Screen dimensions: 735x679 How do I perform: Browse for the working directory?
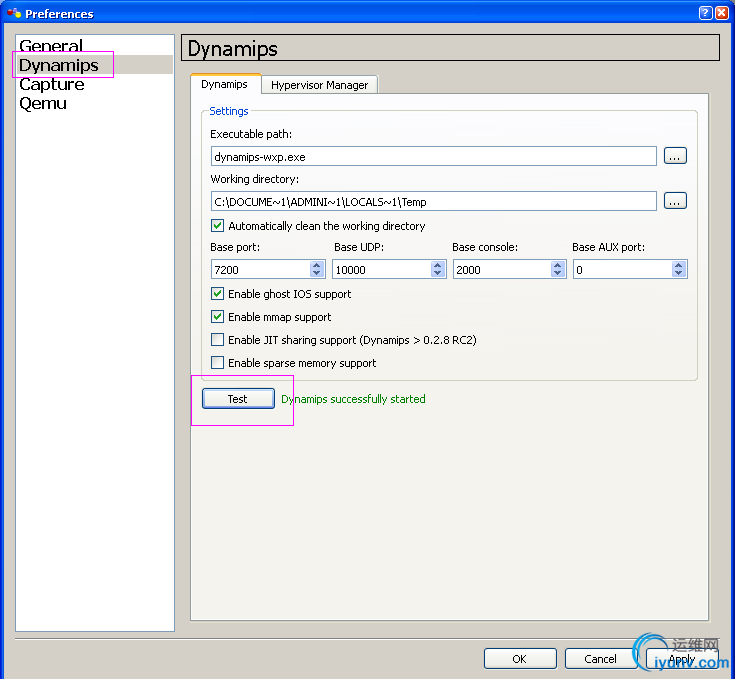(675, 201)
